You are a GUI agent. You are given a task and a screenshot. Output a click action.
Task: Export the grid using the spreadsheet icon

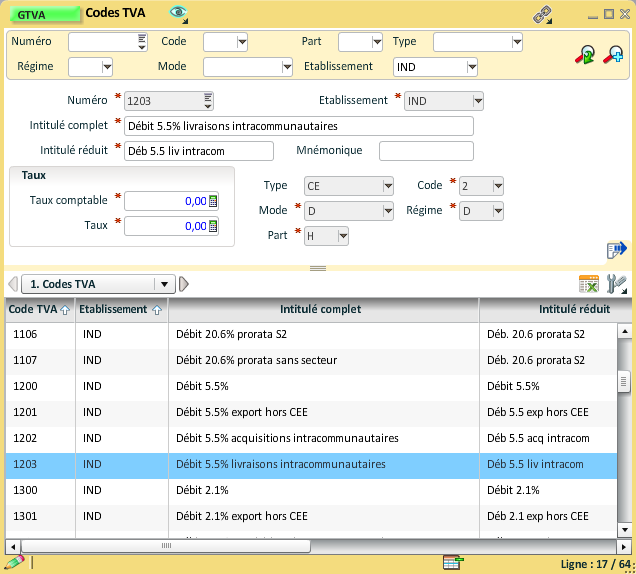(x=589, y=284)
